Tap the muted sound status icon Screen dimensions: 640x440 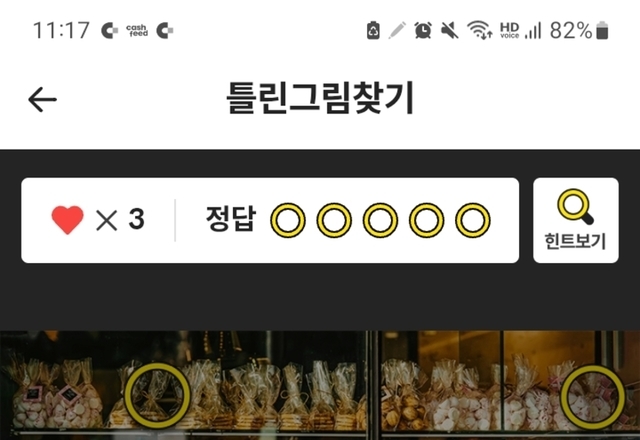tap(449, 30)
